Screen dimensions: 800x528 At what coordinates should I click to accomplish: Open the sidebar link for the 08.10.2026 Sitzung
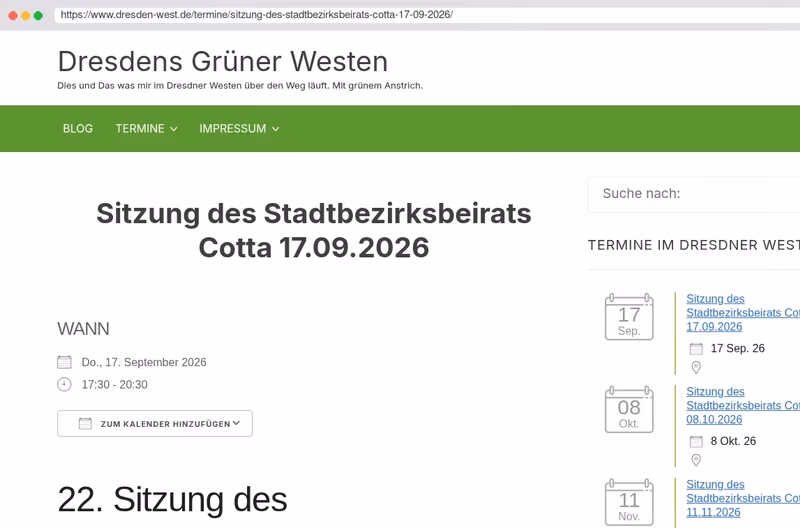(x=743, y=406)
